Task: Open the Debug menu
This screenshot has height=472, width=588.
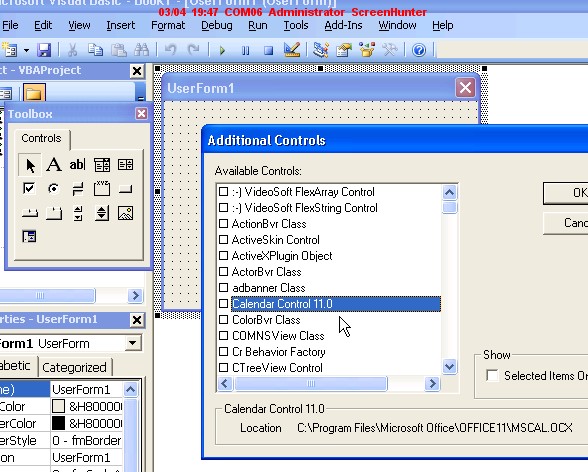Action: pyautogui.click(x=217, y=25)
